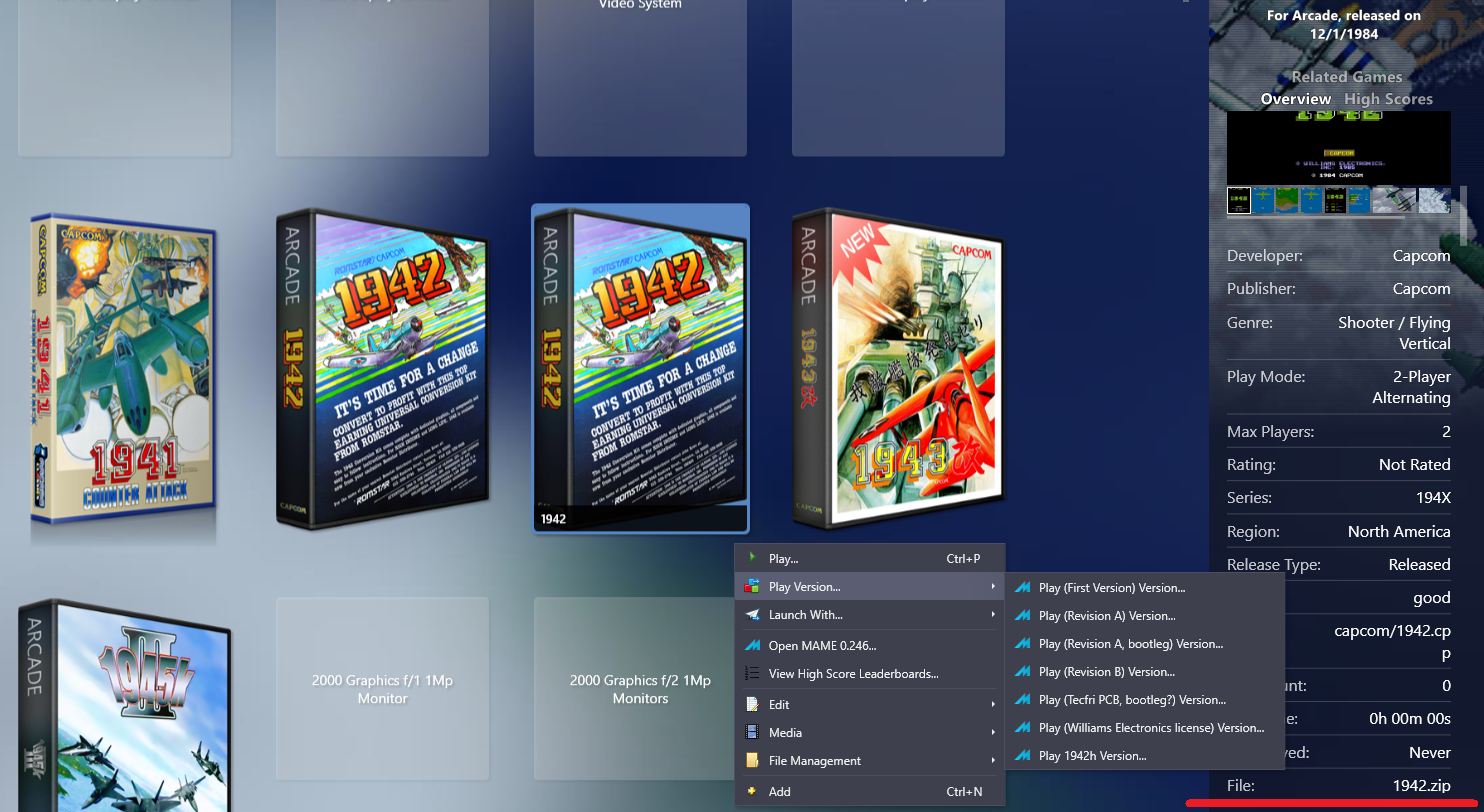The width and height of the screenshot is (1484, 812).
Task: Click the MAME icon for Tecfri PCB version
Action: click(x=1022, y=700)
